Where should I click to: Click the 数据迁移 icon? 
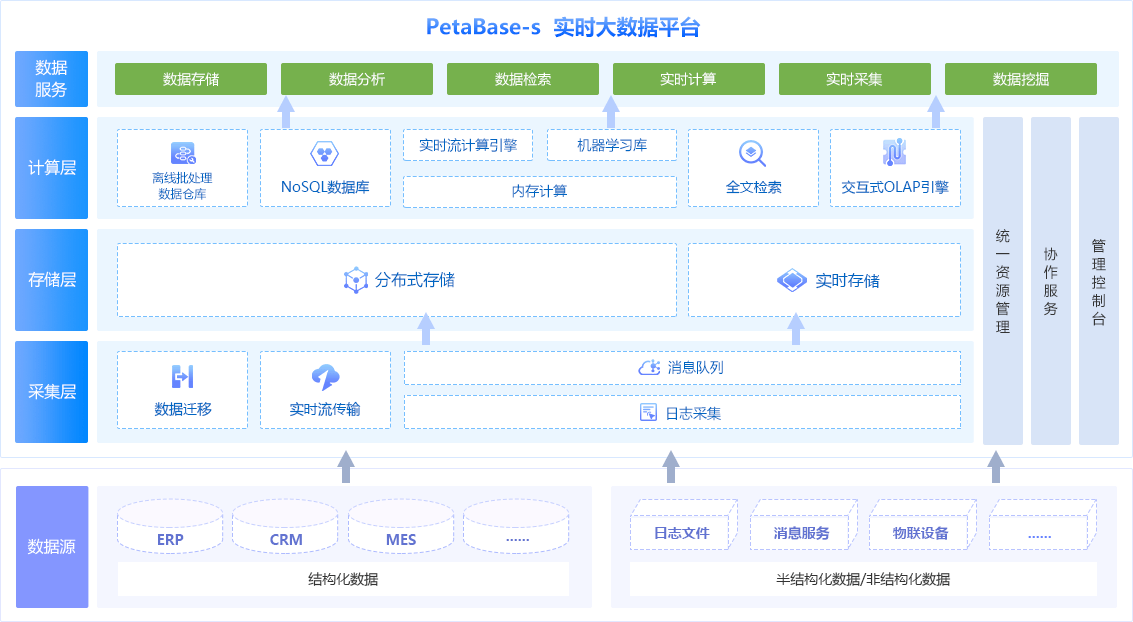click(183, 376)
